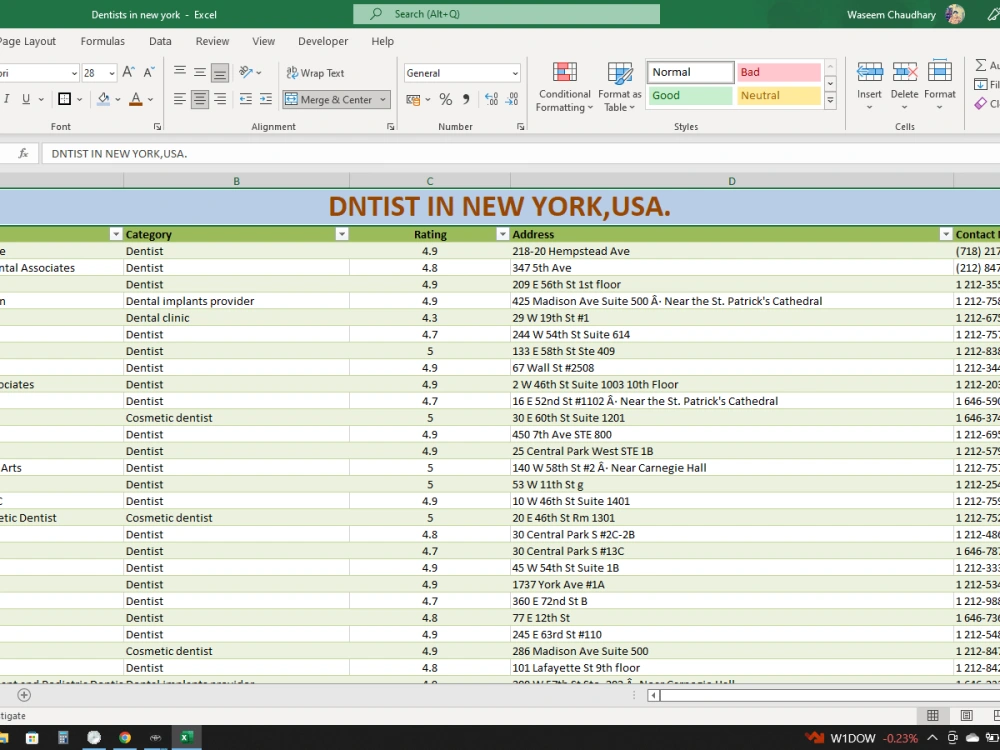Open Alignment settings dialog launcher
The height and width of the screenshot is (750, 1000).
click(391, 127)
